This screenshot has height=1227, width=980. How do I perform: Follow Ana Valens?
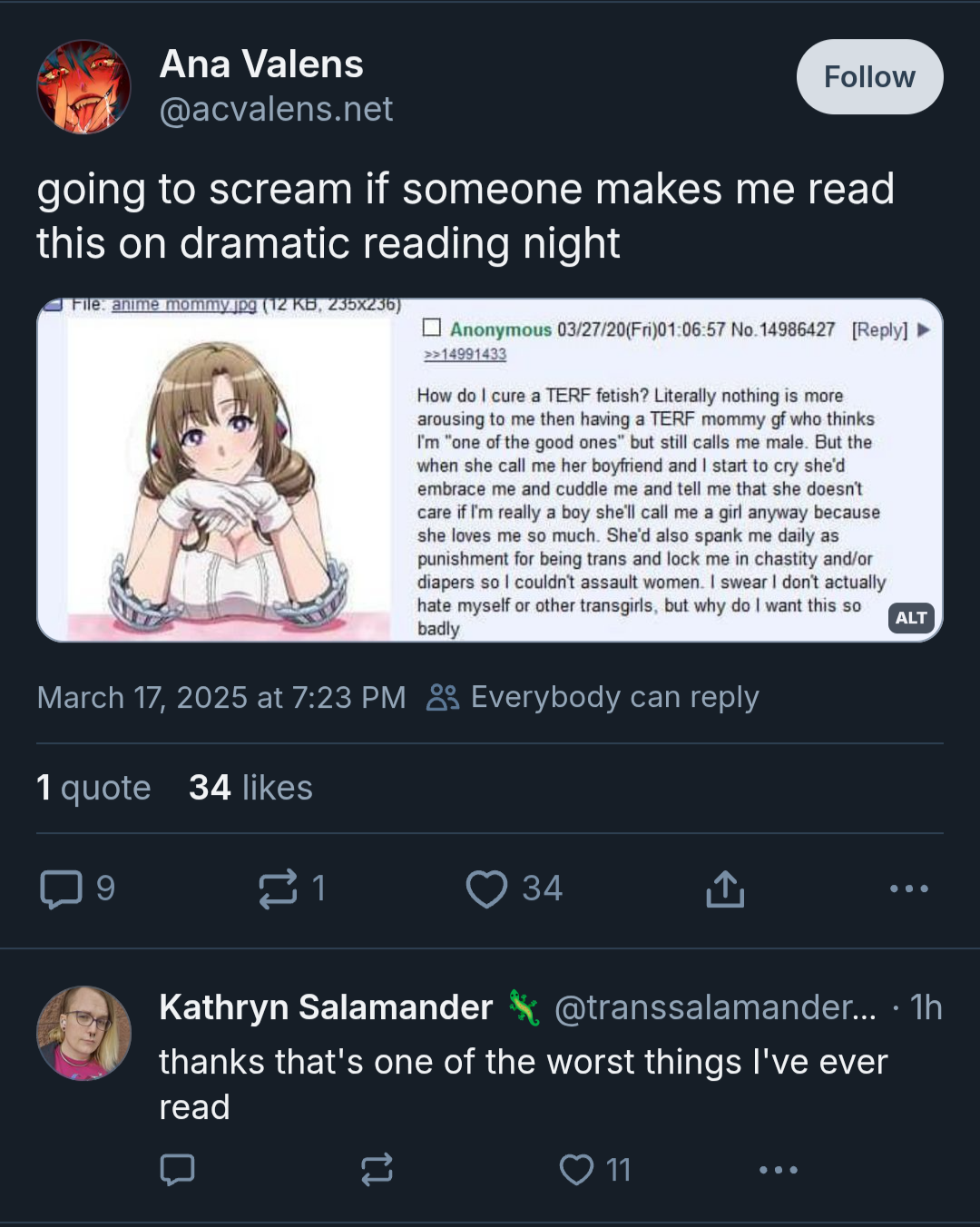click(869, 77)
